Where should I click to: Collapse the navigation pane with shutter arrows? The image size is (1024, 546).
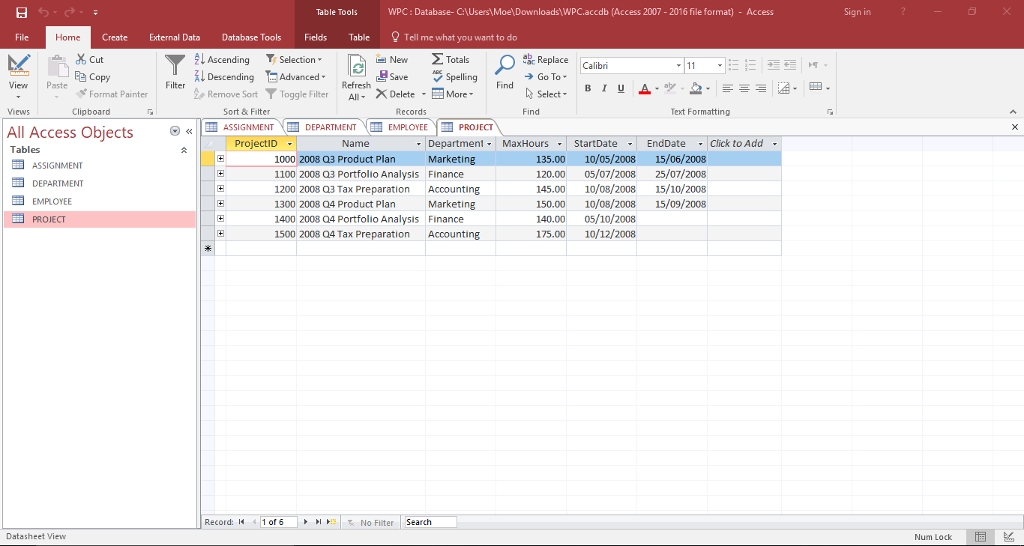click(x=189, y=131)
